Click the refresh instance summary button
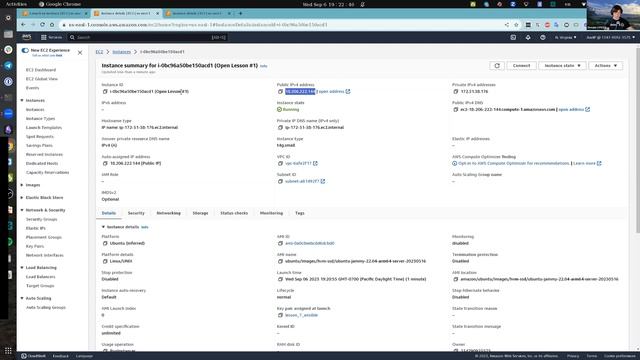This screenshot has height=360, width=640. point(497,66)
